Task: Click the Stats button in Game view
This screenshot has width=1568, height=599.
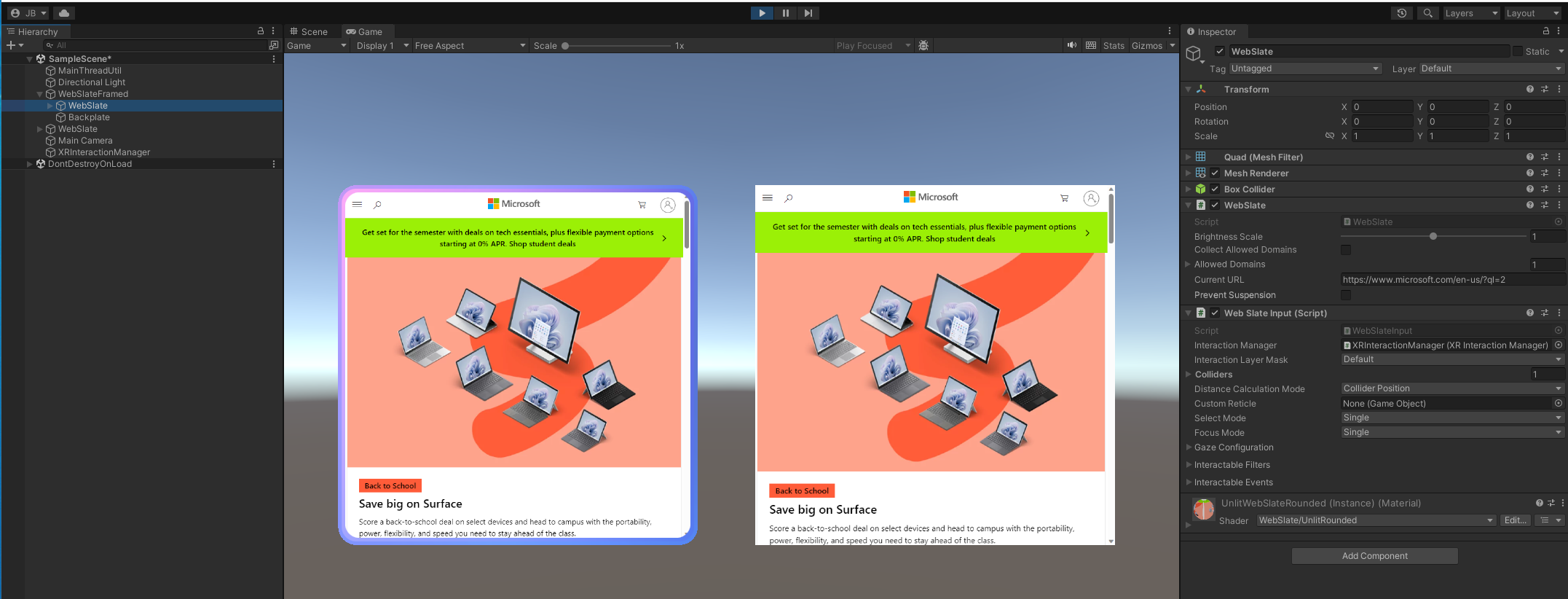Action: tap(1114, 45)
